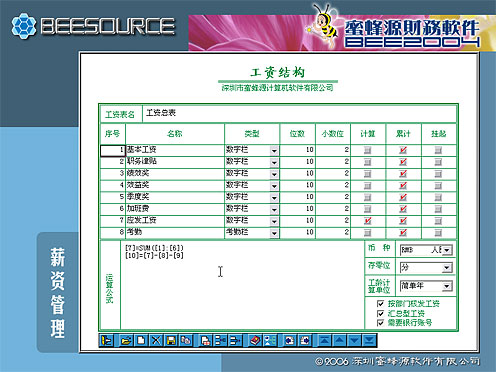
Task: Toggle 计算 checkbox for 应发工资 row
Action: pyautogui.click(x=368, y=221)
